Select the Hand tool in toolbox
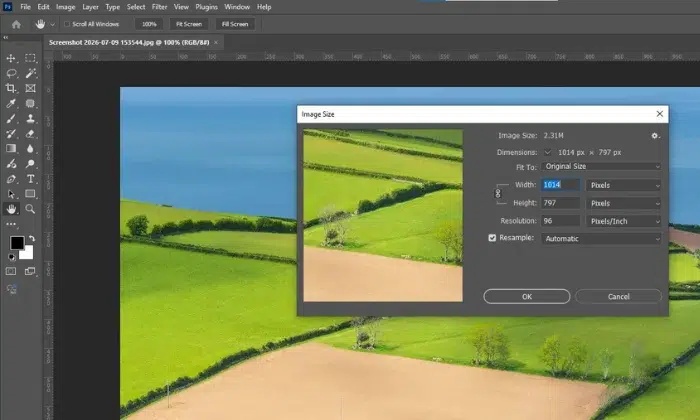700x420 pixels. tap(11, 209)
